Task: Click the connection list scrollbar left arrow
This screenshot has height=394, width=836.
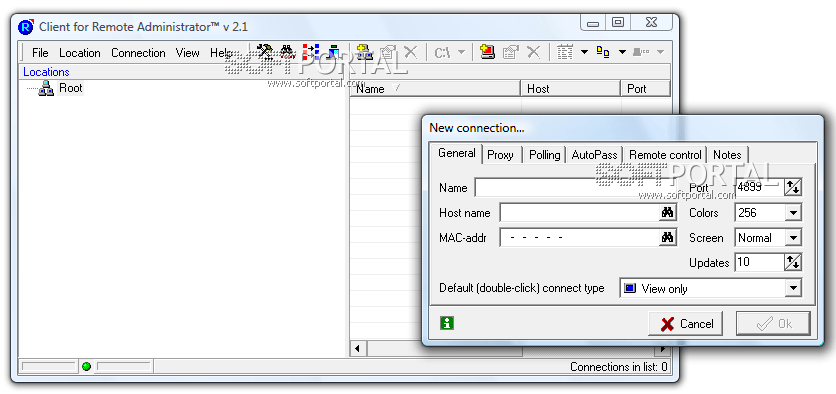Action: coord(358,349)
